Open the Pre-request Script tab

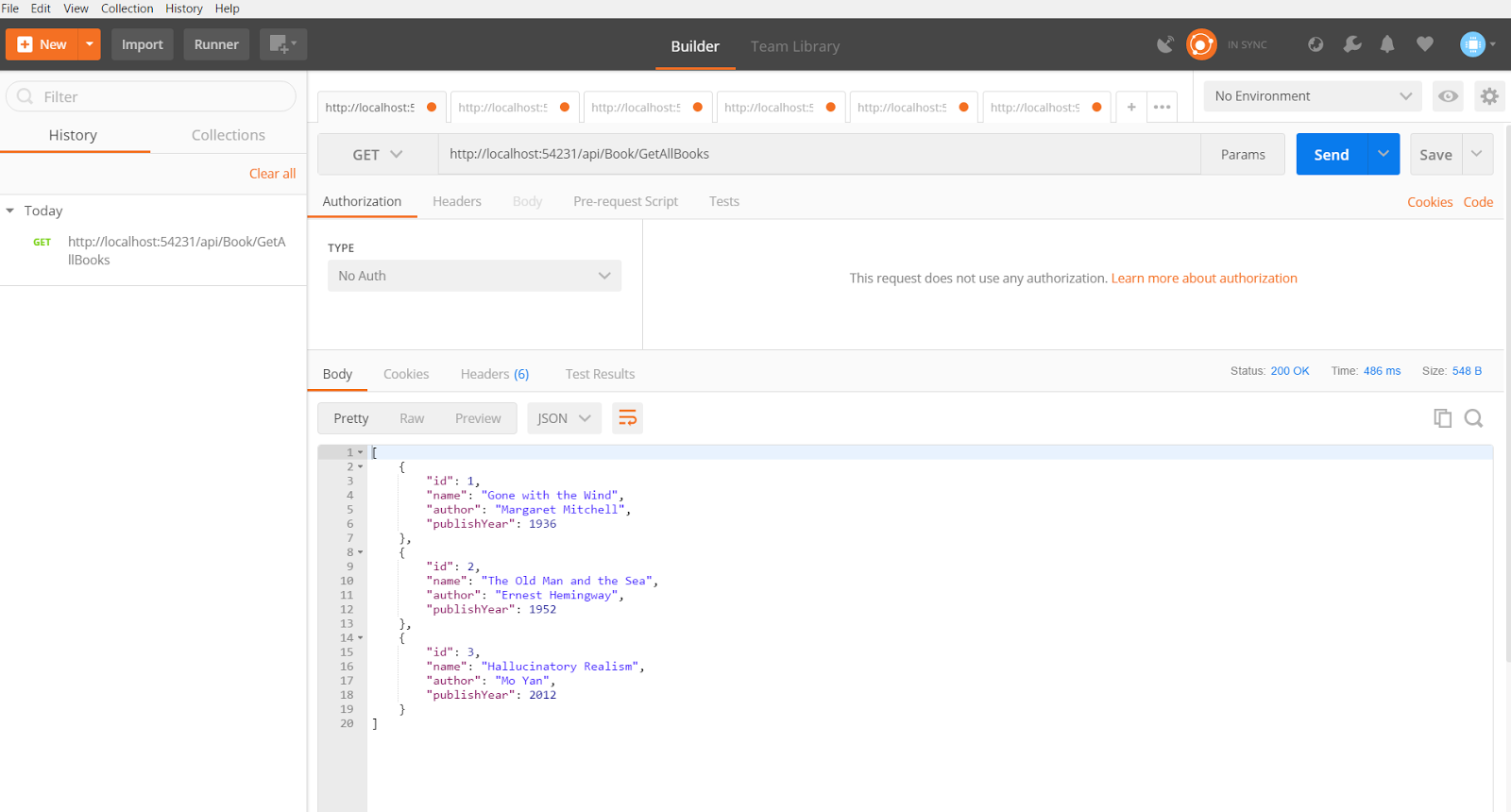tap(625, 201)
